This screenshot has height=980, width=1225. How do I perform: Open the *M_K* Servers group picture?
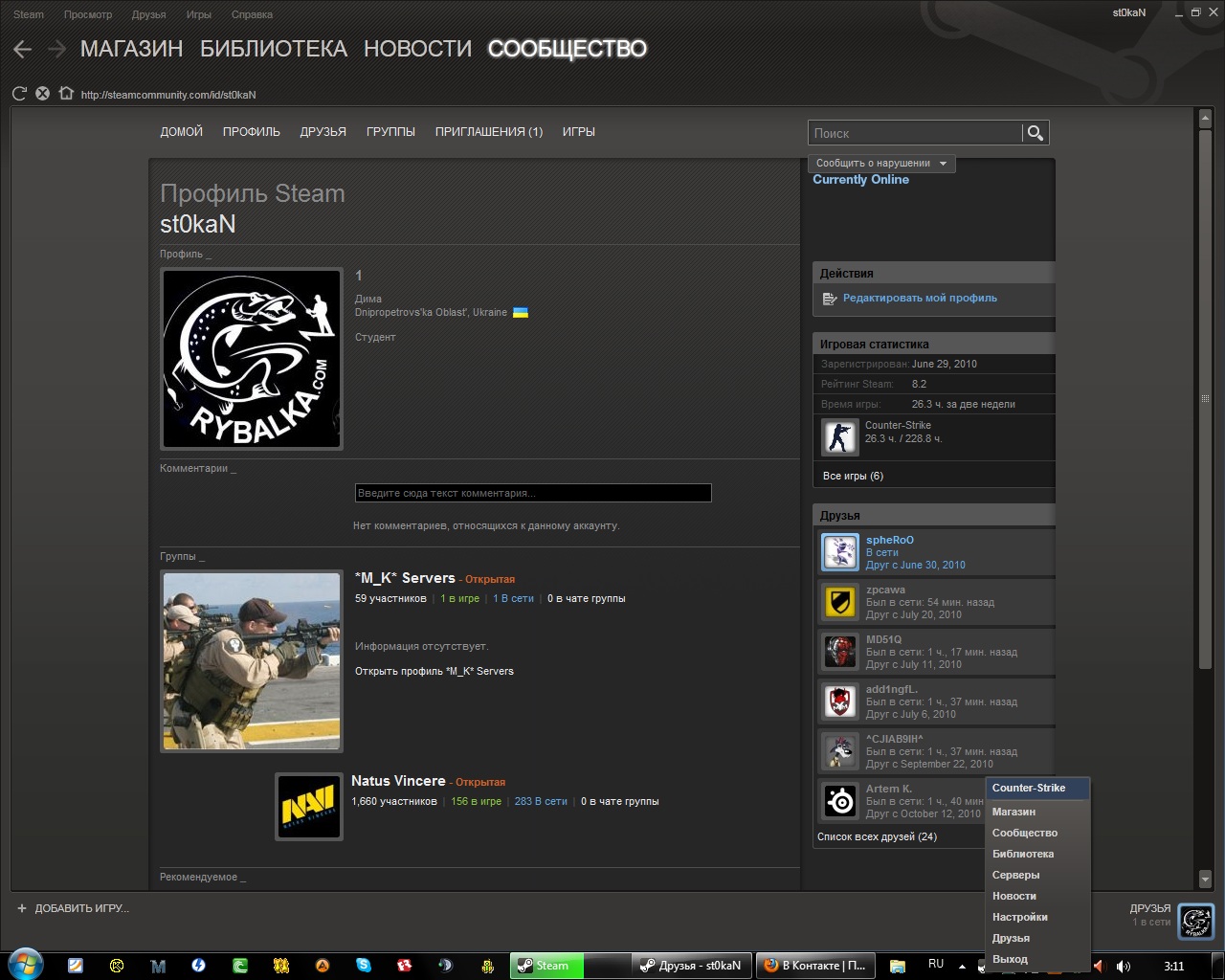252,661
